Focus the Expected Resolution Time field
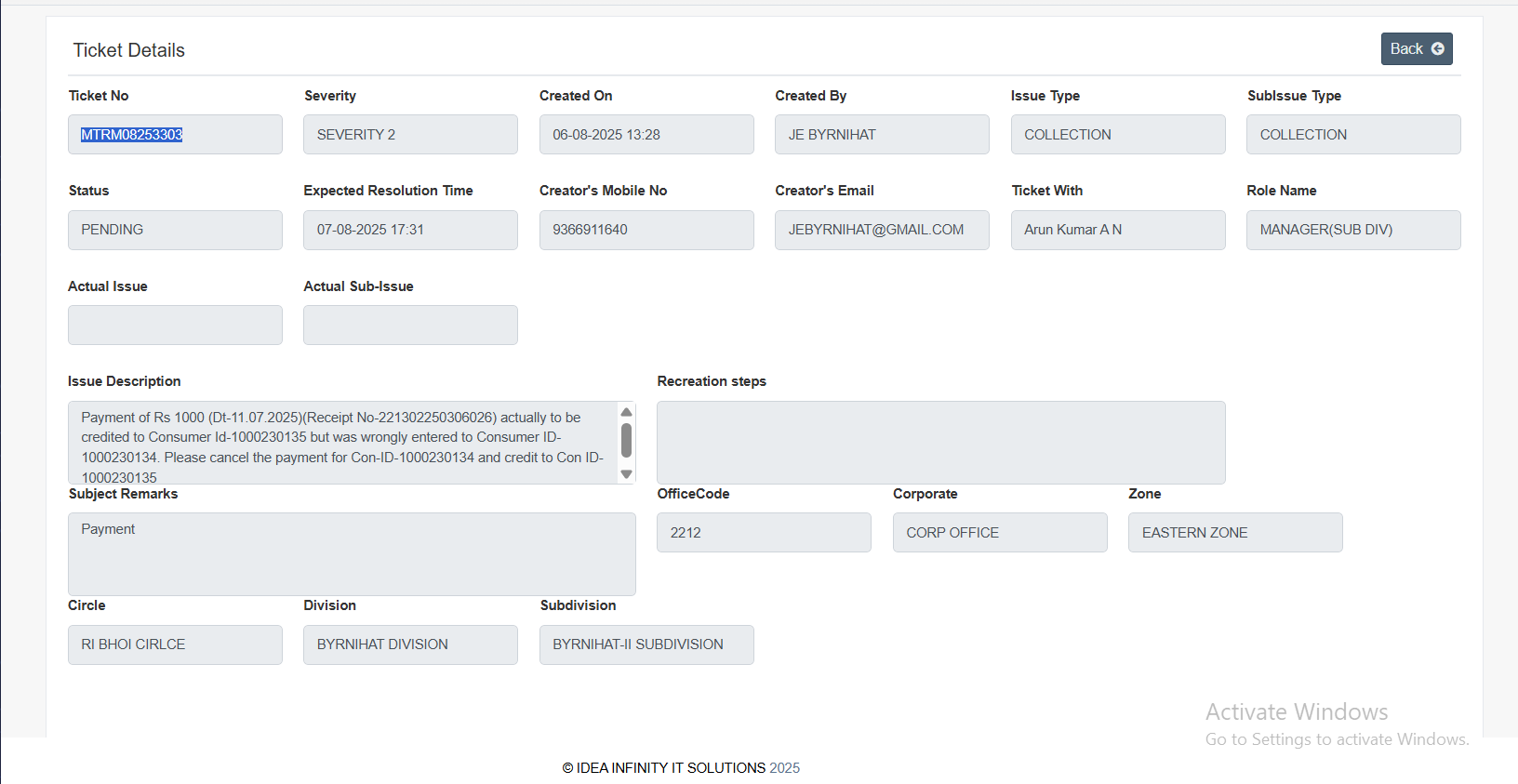1518x784 pixels. tap(410, 230)
